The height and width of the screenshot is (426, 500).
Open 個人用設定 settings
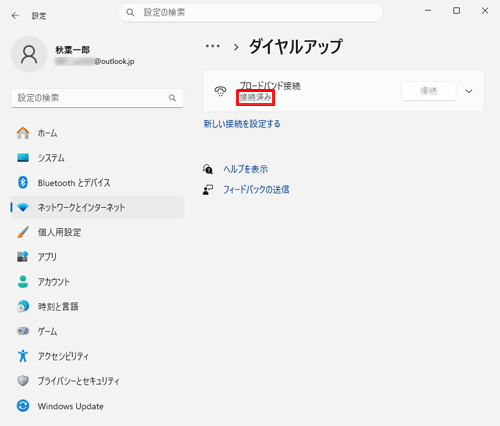97,232
